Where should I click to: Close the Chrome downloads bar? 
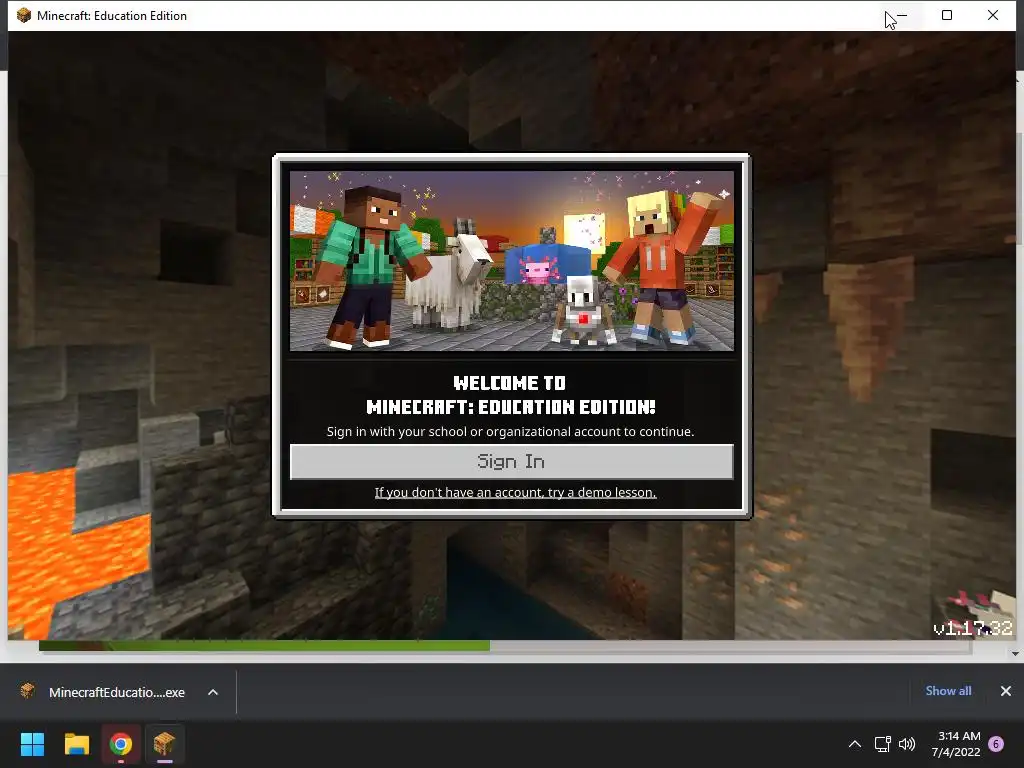coord(1006,691)
